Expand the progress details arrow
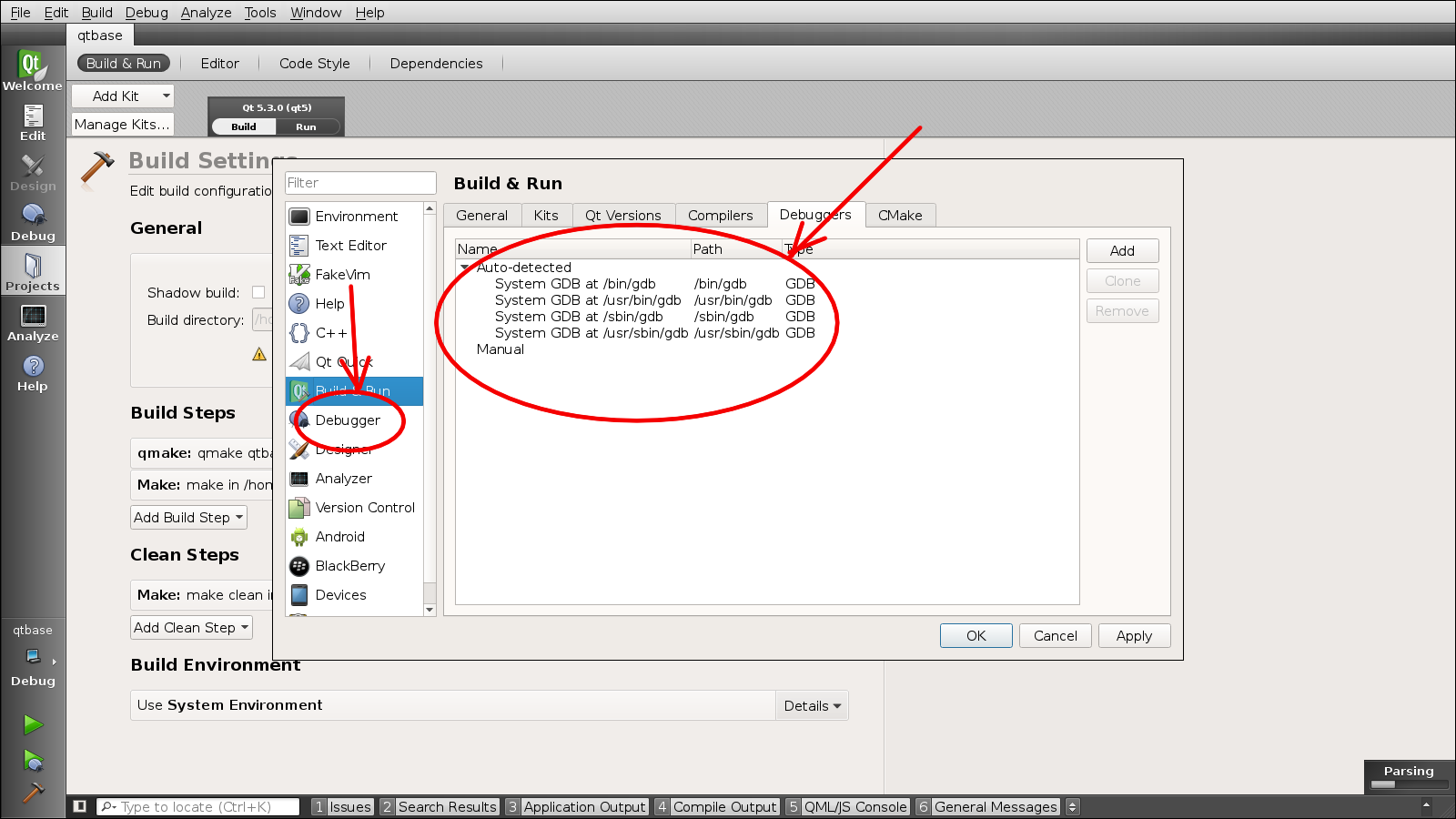 [1426, 805]
